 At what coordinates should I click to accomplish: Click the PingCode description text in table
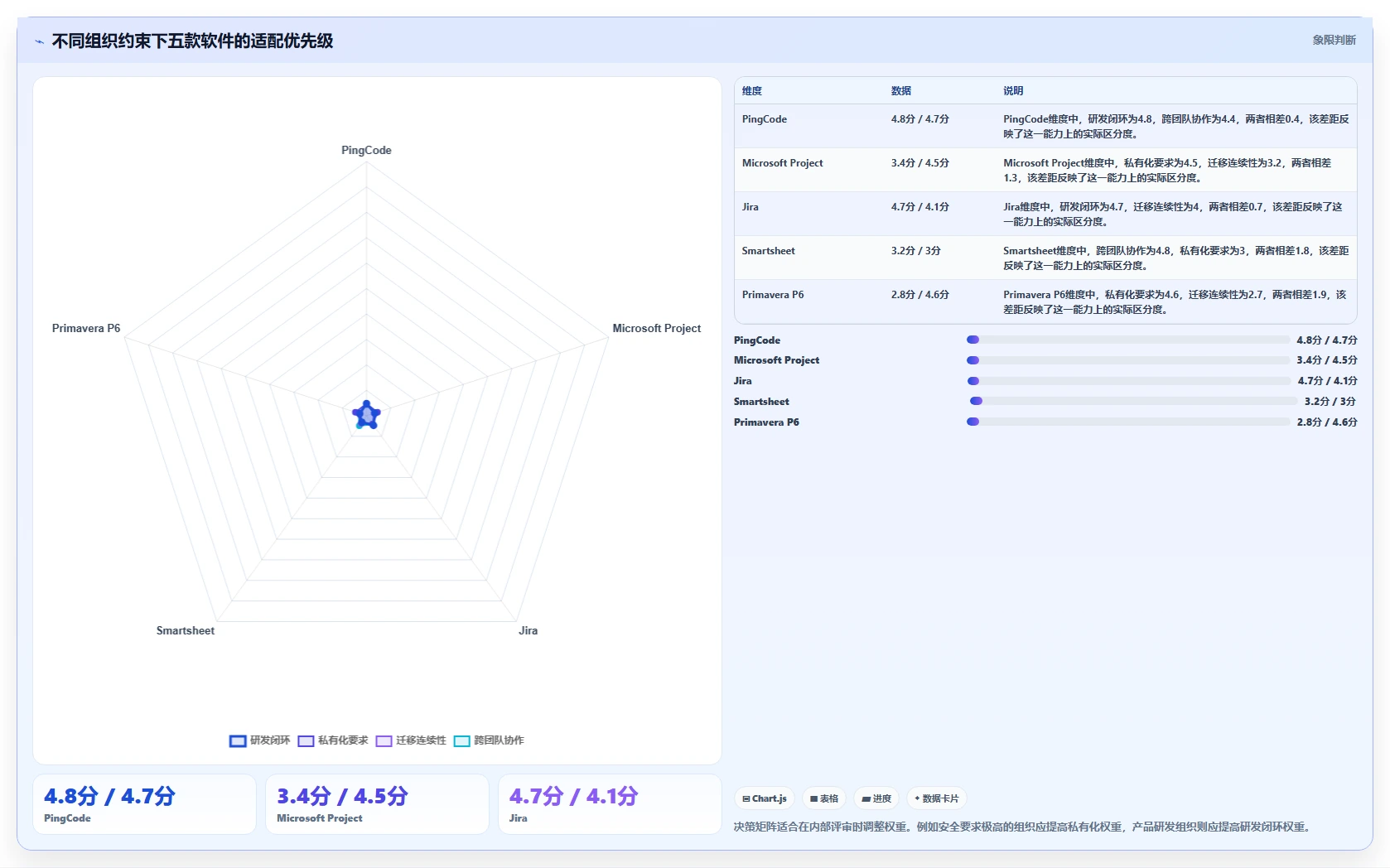point(1176,127)
